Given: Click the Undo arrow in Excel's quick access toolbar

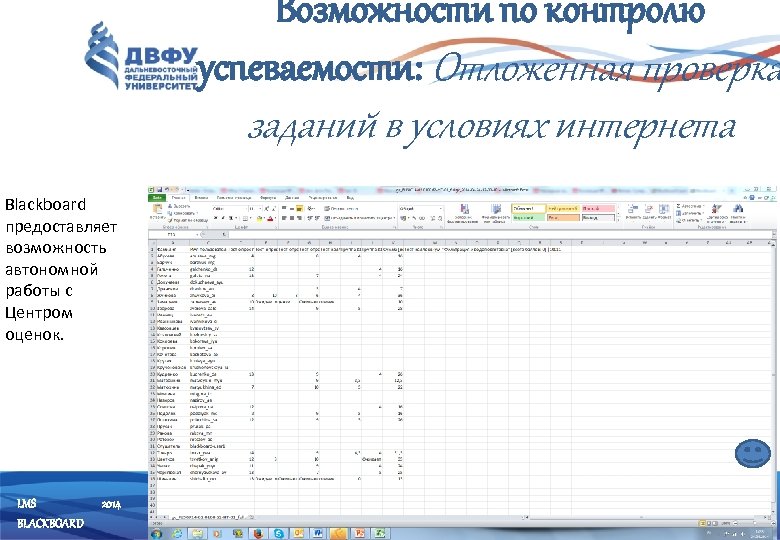Looking at the screenshot, I should click(x=167, y=189).
